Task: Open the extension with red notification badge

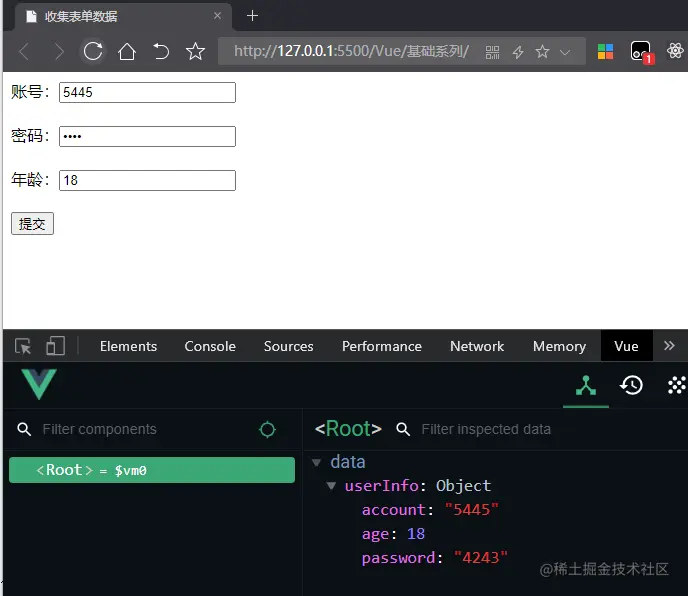Action: [641, 51]
